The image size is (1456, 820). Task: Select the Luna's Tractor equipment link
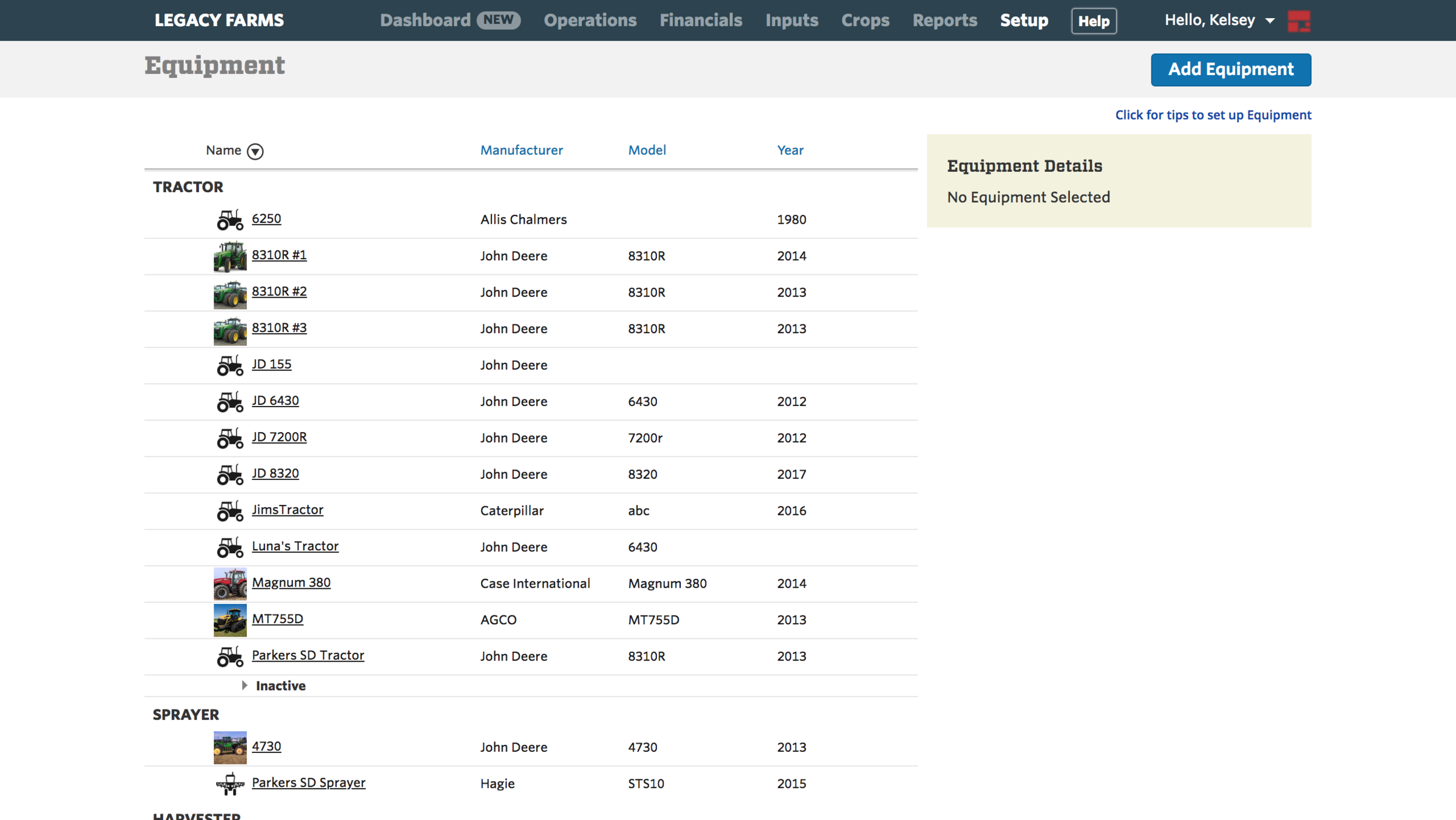295,546
